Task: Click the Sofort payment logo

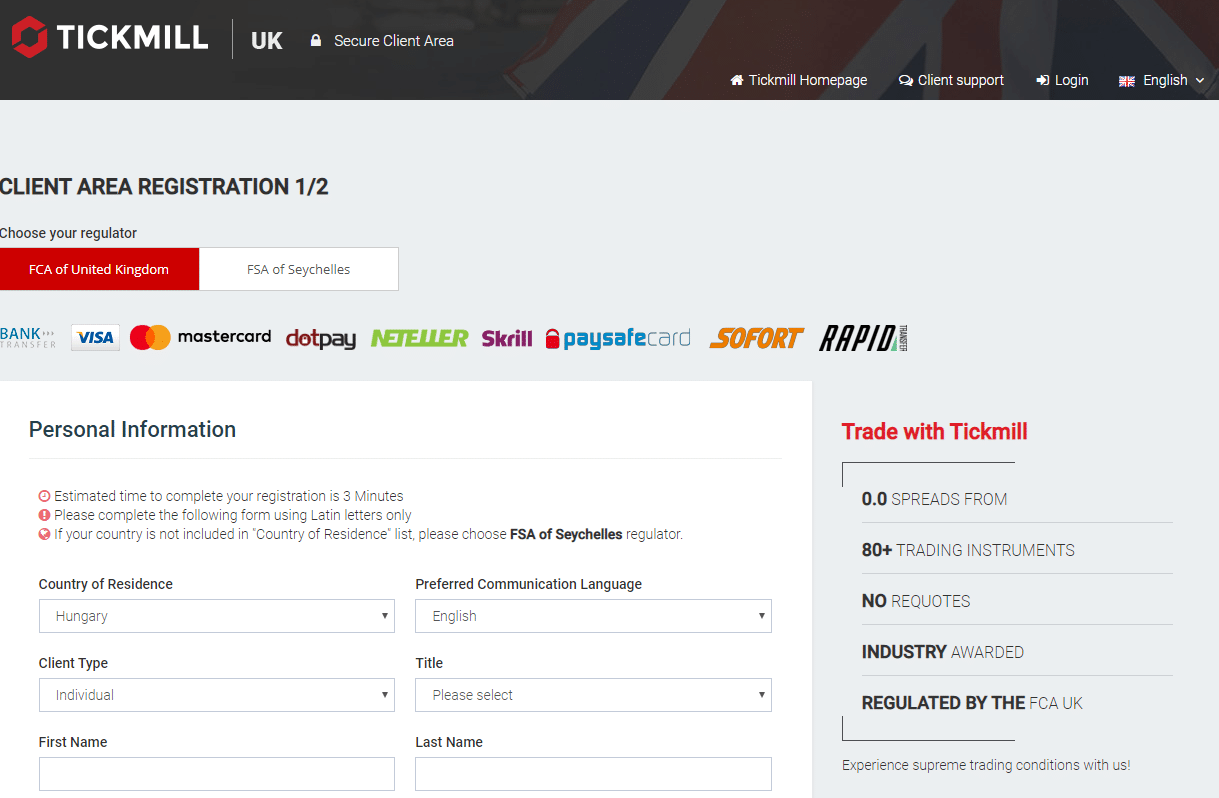Action: point(757,338)
